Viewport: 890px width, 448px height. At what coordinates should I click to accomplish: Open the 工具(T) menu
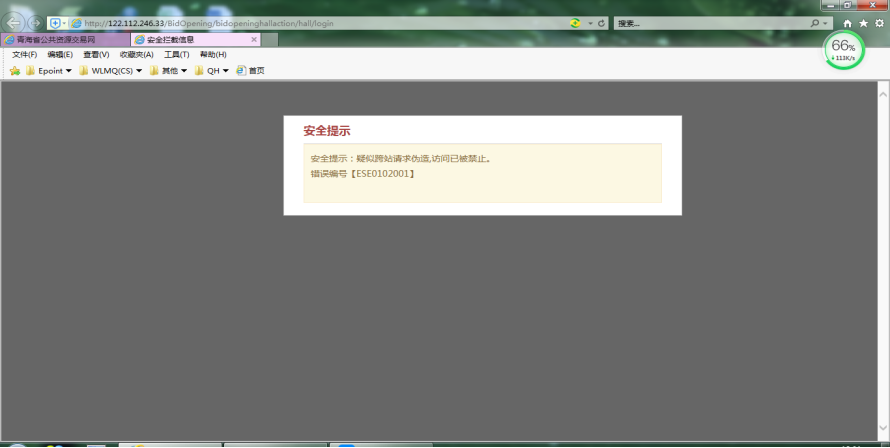tap(176, 54)
